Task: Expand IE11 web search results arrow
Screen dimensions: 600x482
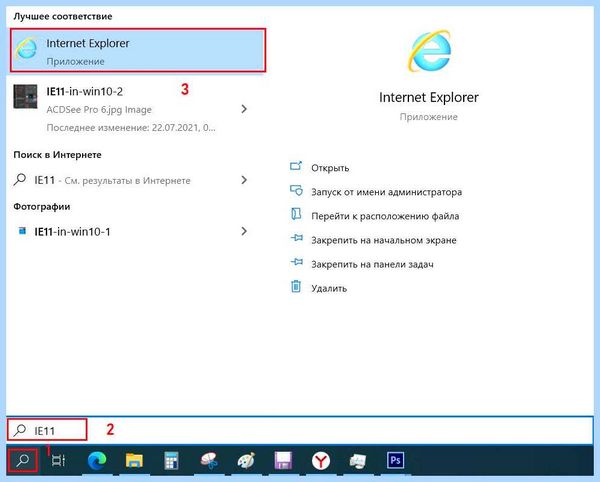Action: 244,180
